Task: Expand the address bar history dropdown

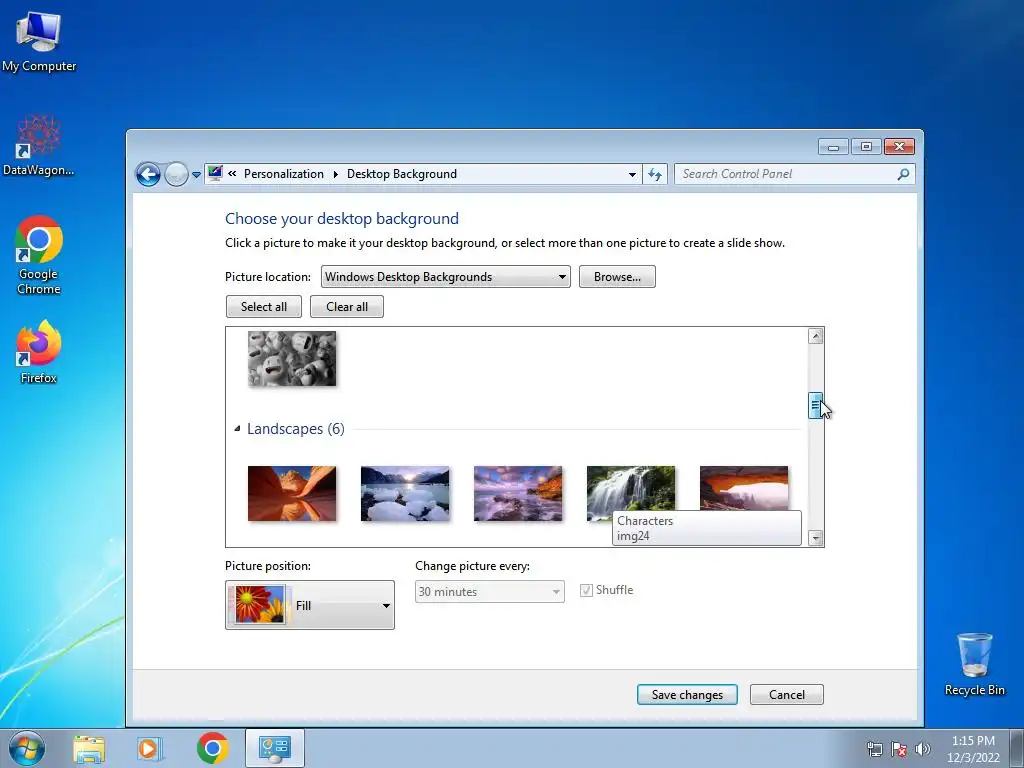Action: click(x=632, y=174)
